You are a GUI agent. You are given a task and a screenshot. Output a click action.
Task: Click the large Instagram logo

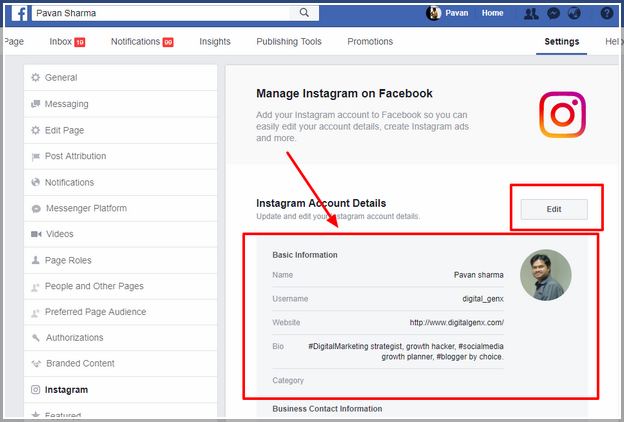coord(562,115)
